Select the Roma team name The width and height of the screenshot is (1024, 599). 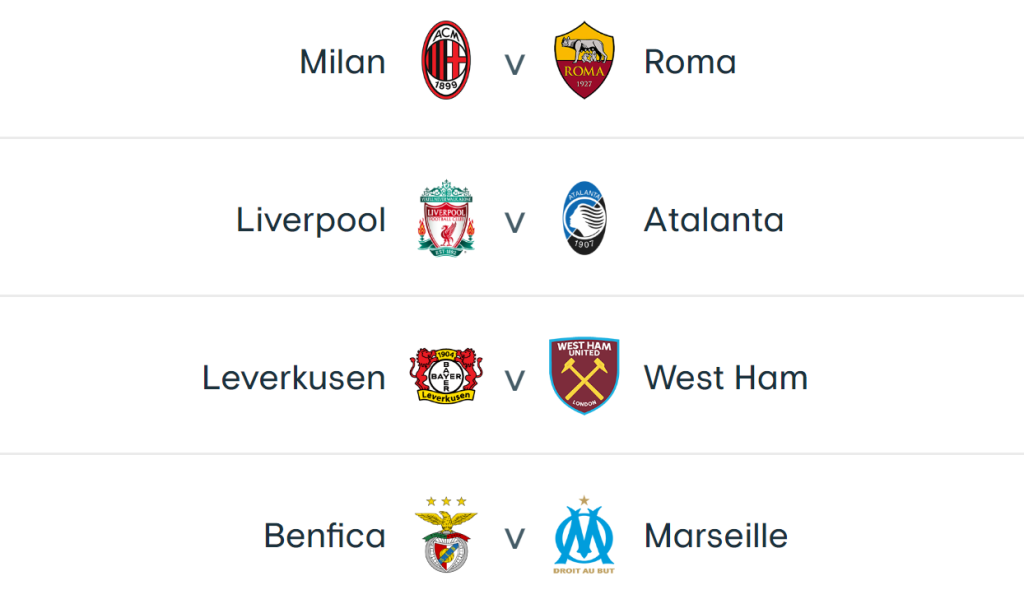690,62
